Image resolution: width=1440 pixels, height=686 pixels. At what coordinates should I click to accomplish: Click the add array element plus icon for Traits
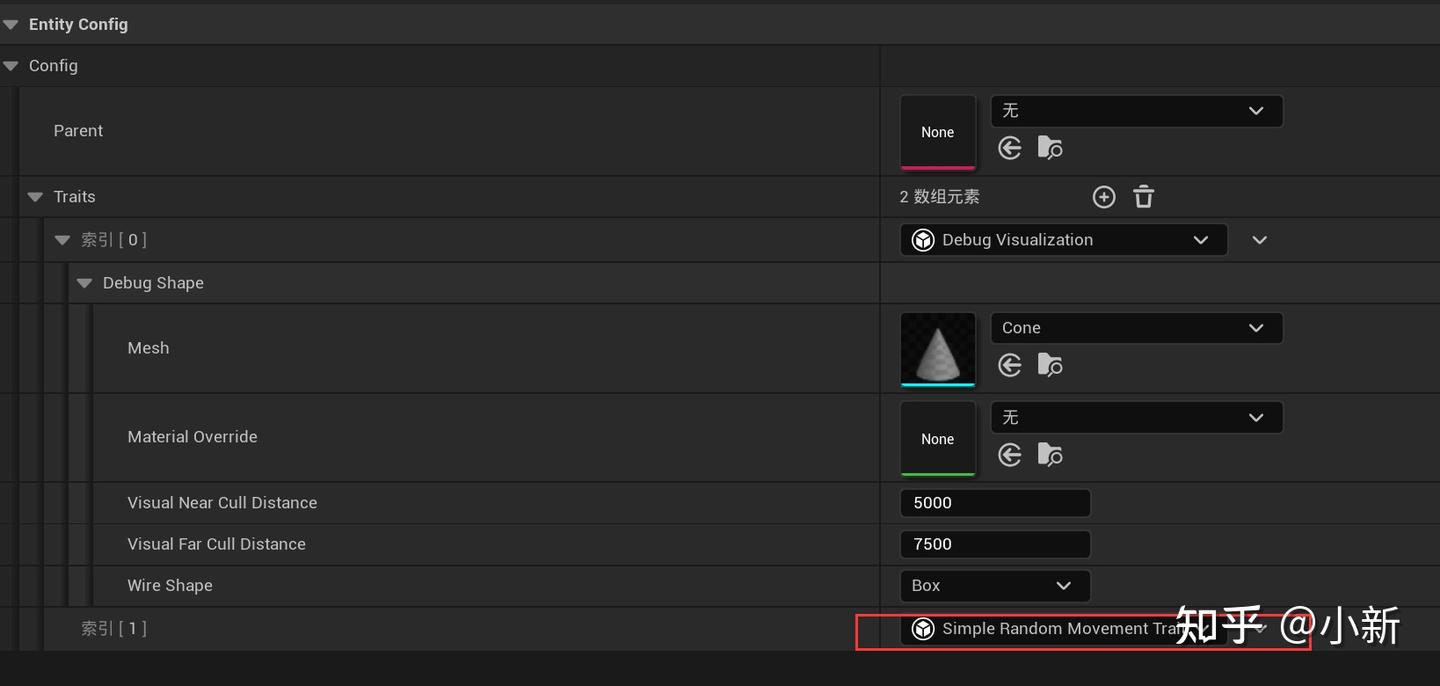click(x=1104, y=197)
